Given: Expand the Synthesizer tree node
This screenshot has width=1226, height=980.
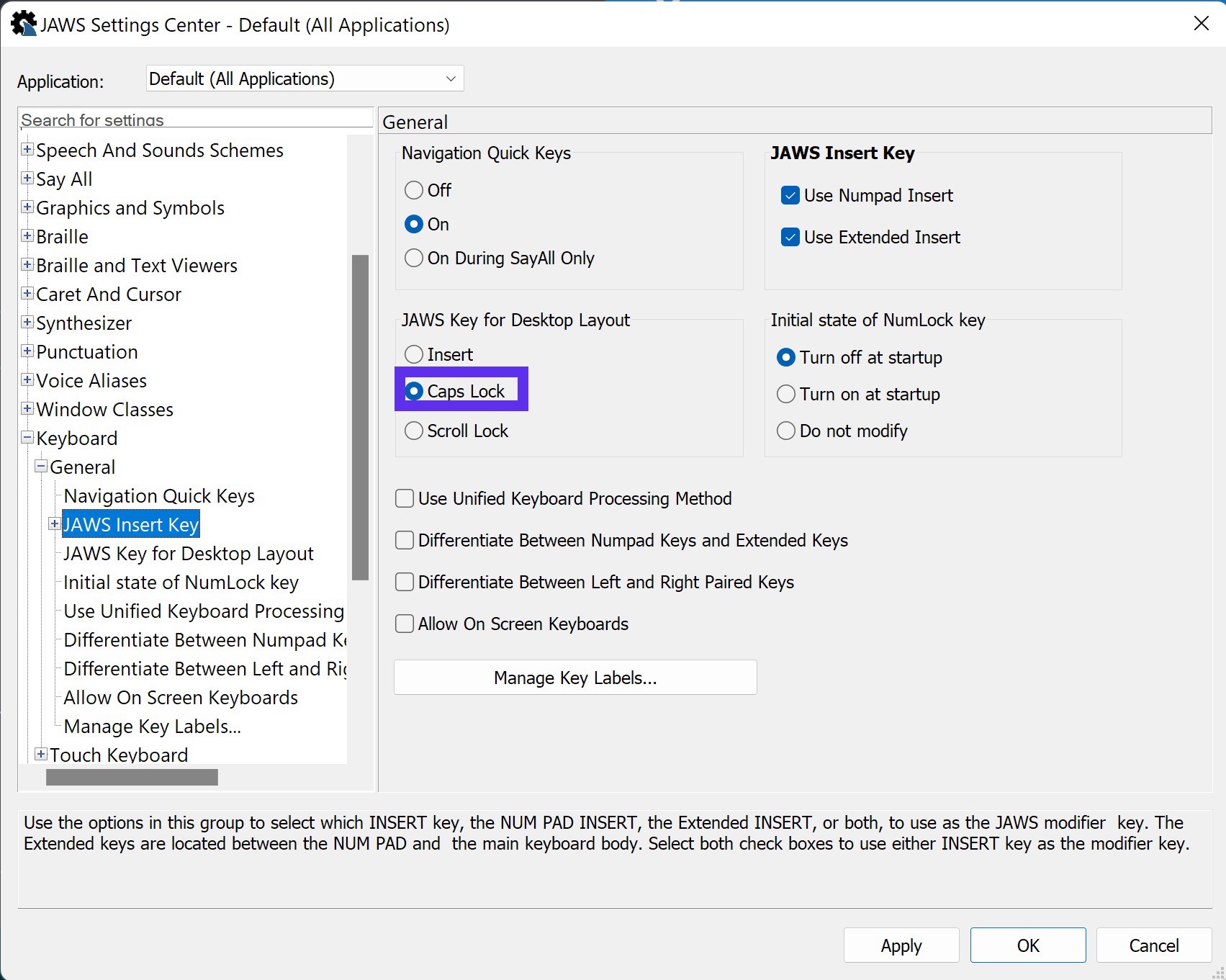Looking at the screenshot, I should [x=27, y=323].
